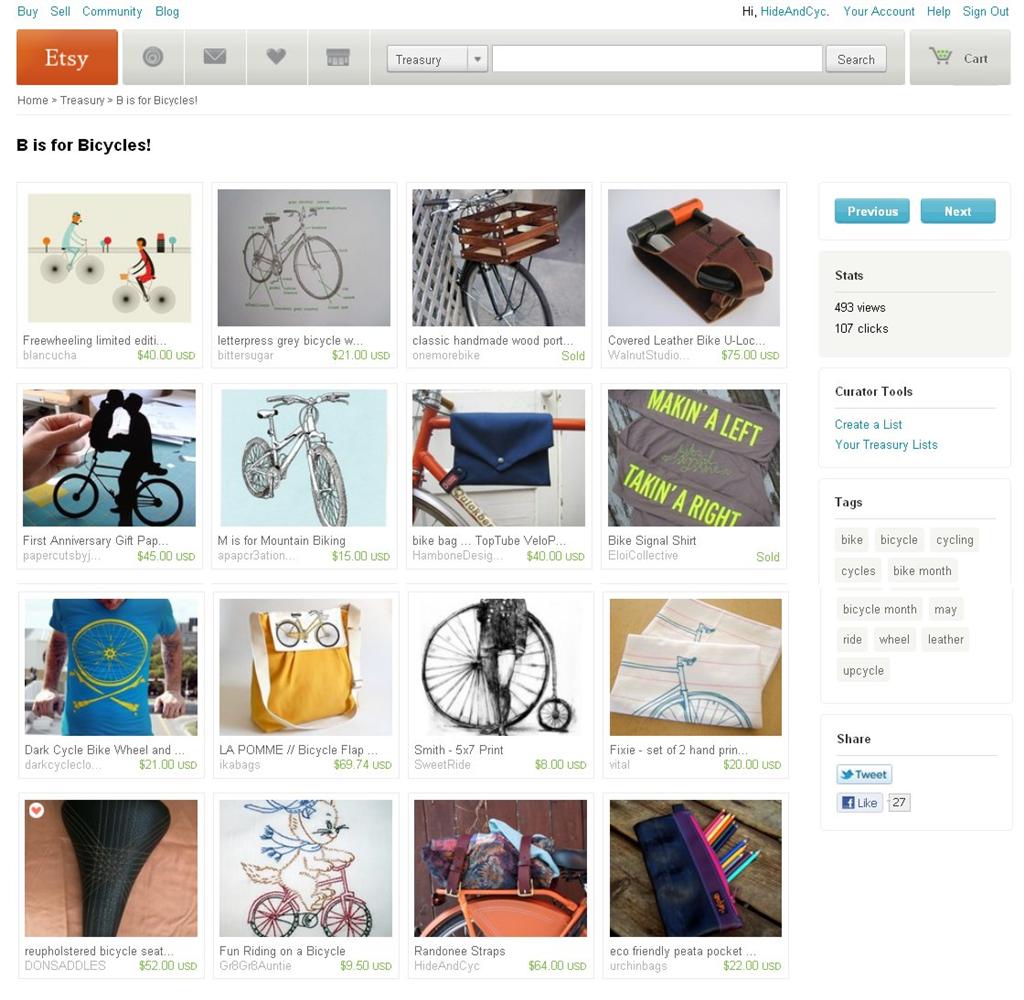
Task: Click the Next treasury button
Action: [957, 211]
